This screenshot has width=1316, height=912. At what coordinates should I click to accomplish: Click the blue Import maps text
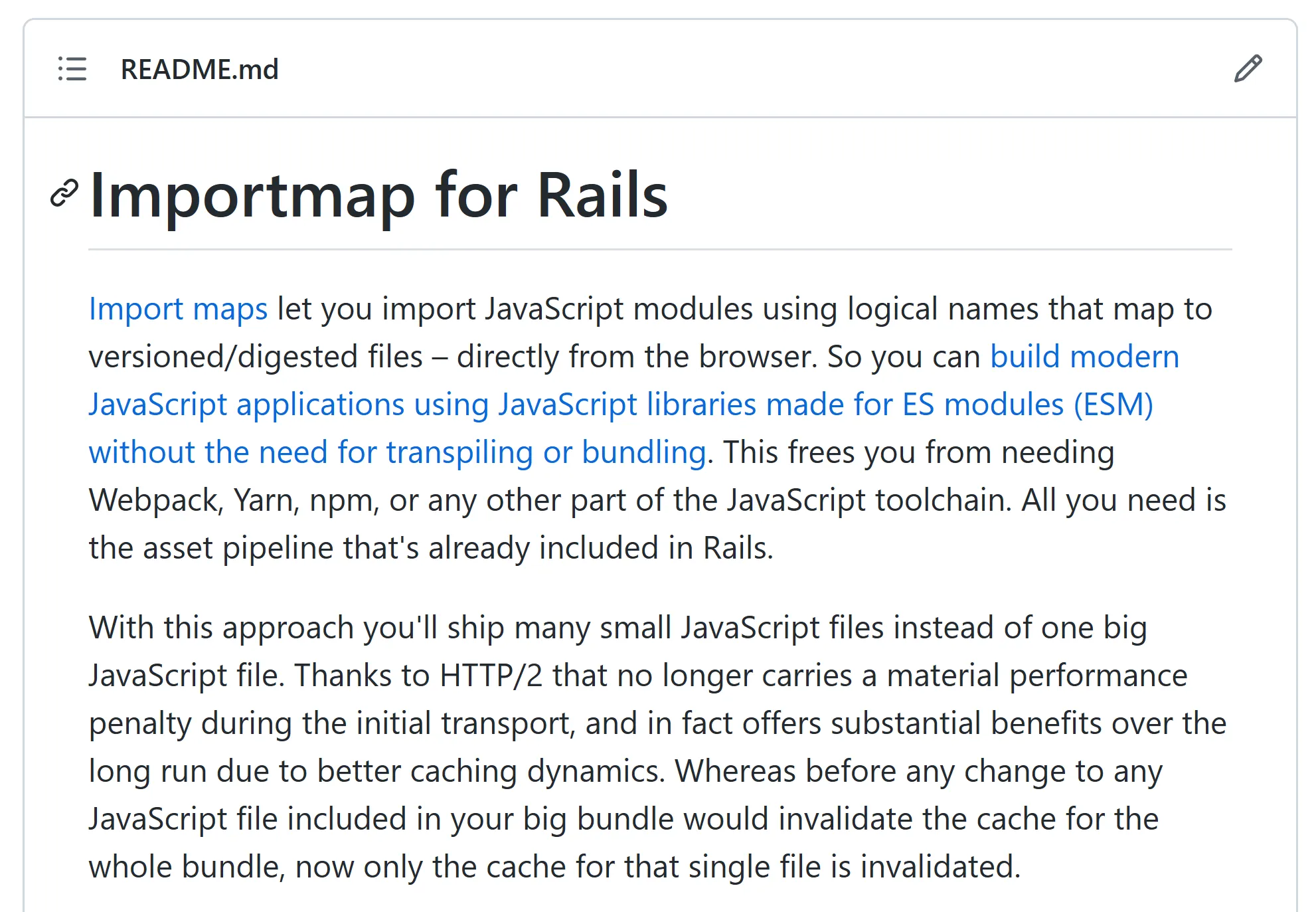(178, 308)
